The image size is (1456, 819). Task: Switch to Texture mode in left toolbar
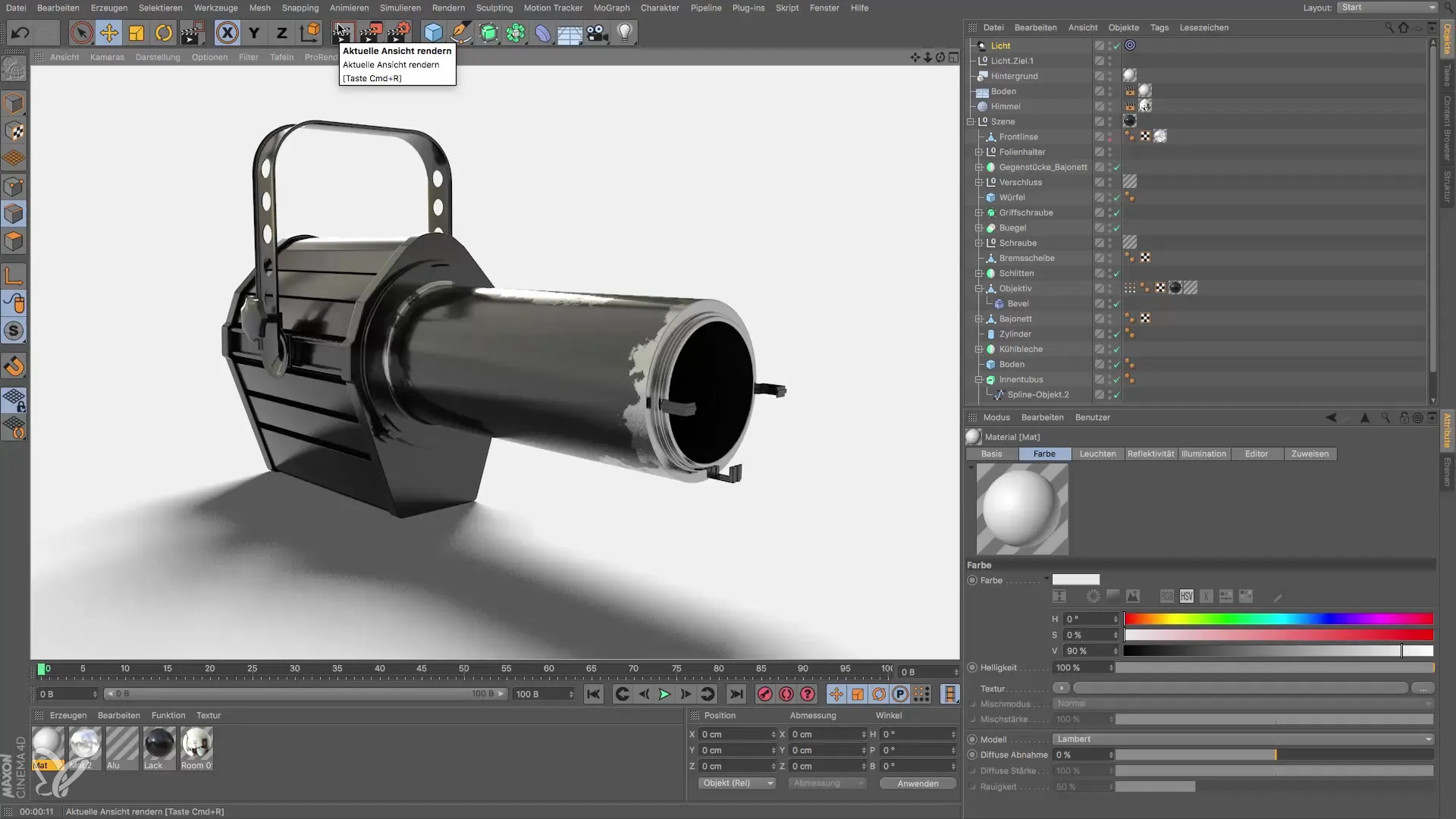point(14,131)
